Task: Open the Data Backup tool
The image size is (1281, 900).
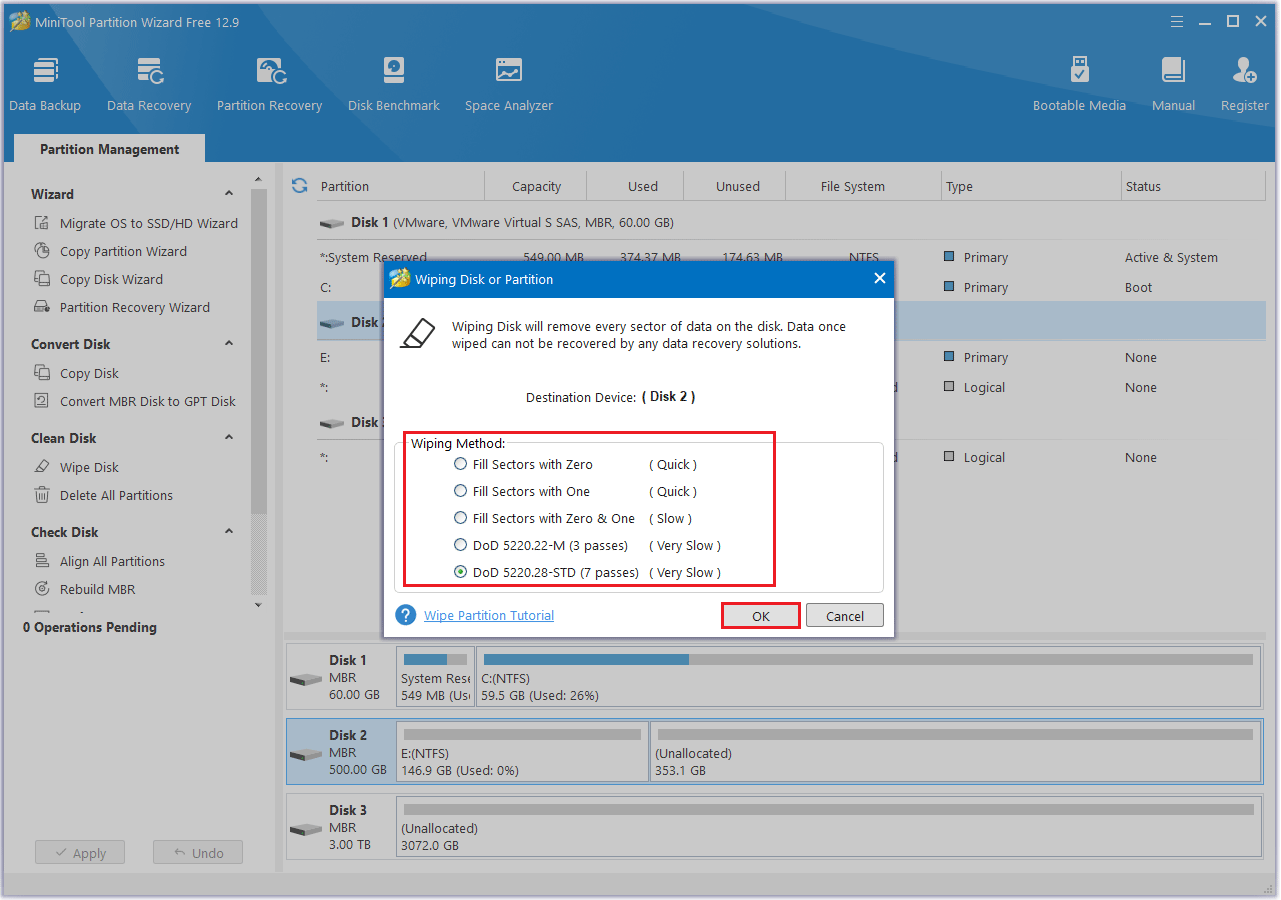Action: click(x=45, y=82)
